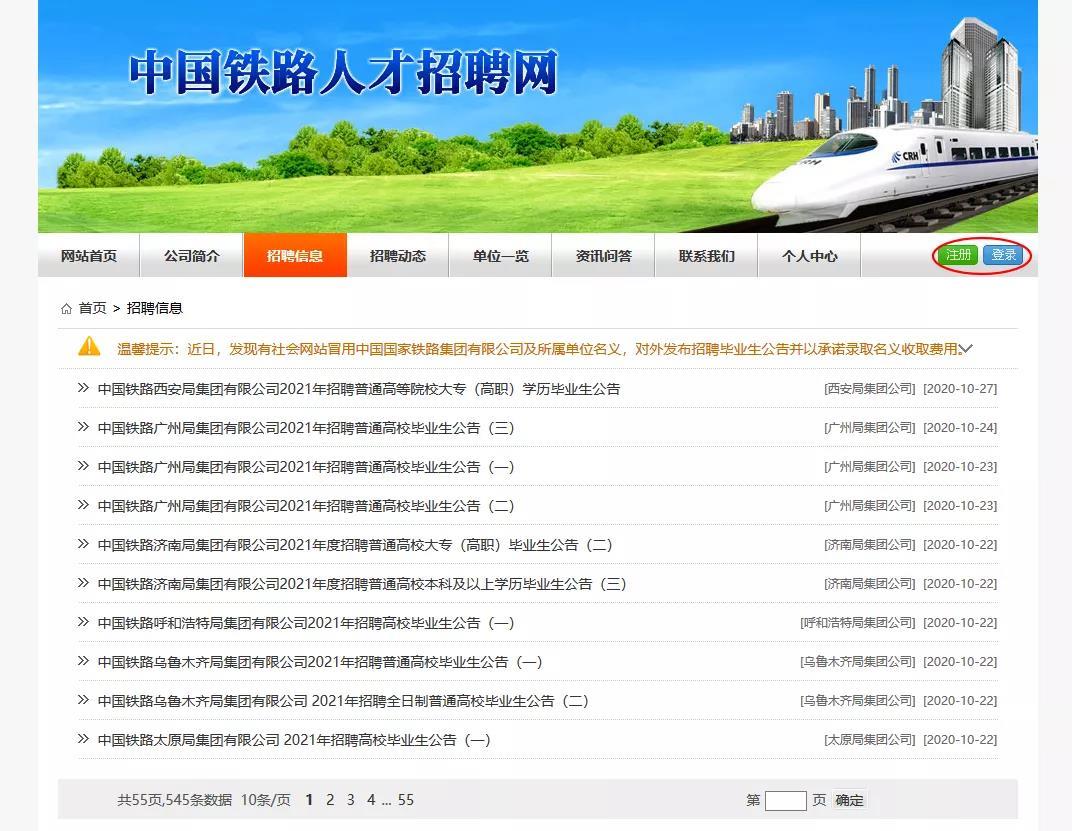
Task: Click the date [2020-10-24]
Action: 960,427
